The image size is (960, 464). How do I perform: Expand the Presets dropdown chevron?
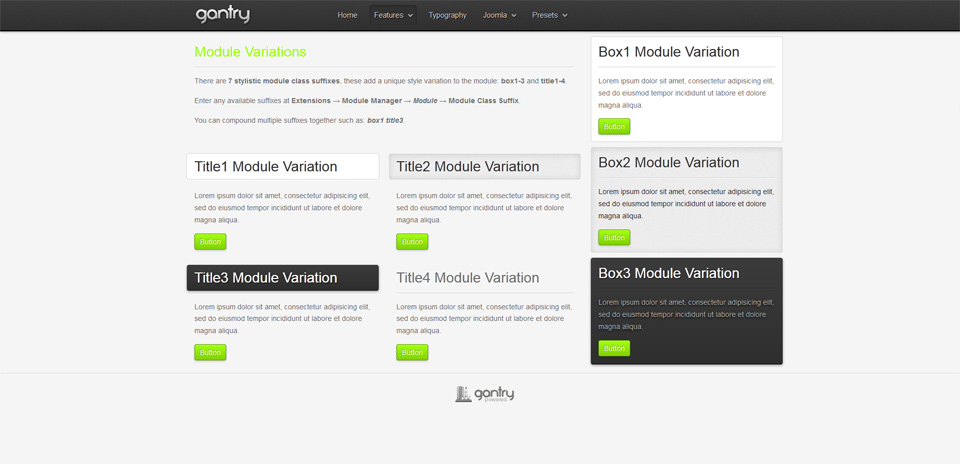(564, 16)
